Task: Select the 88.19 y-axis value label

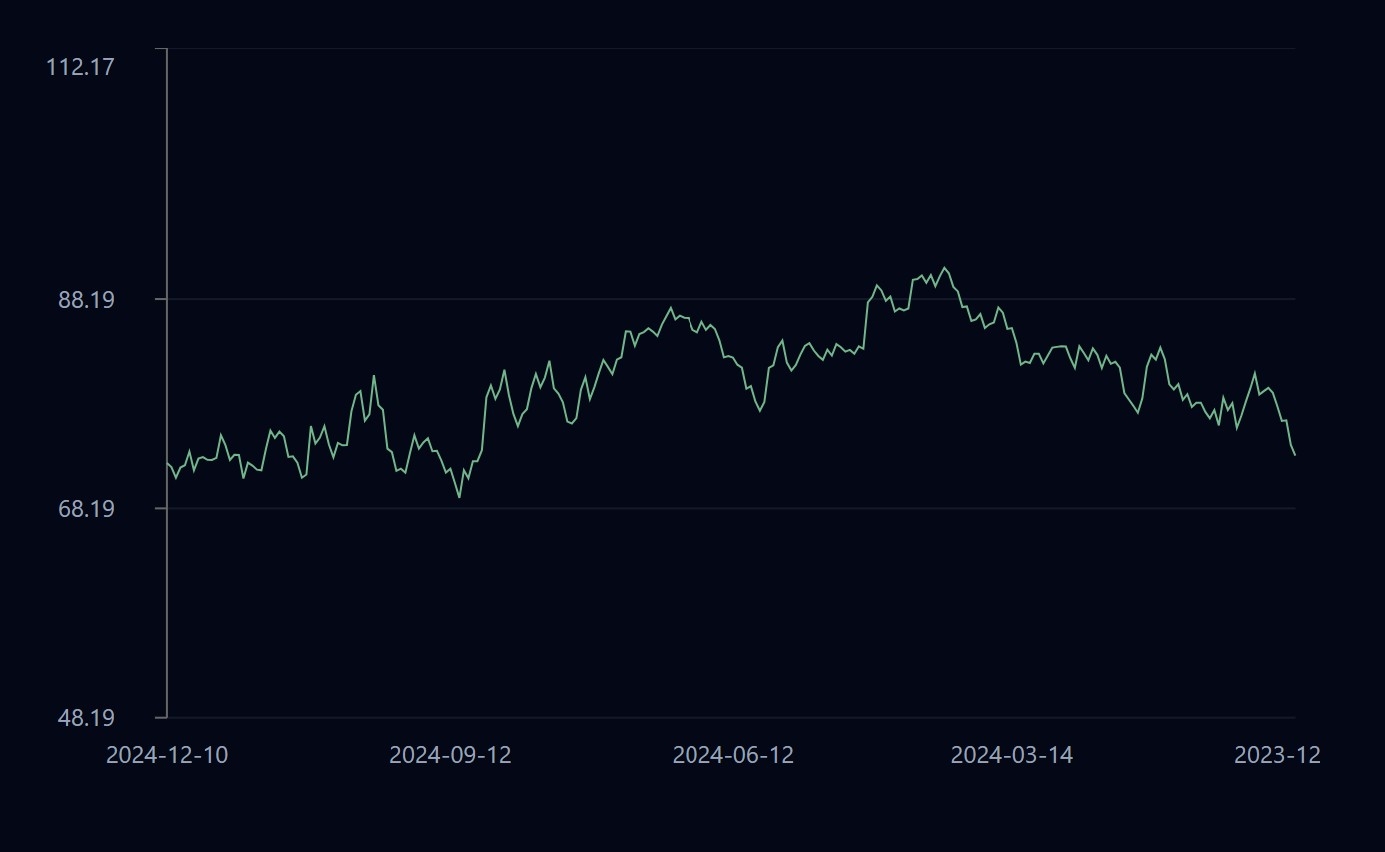Action: [85, 299]
